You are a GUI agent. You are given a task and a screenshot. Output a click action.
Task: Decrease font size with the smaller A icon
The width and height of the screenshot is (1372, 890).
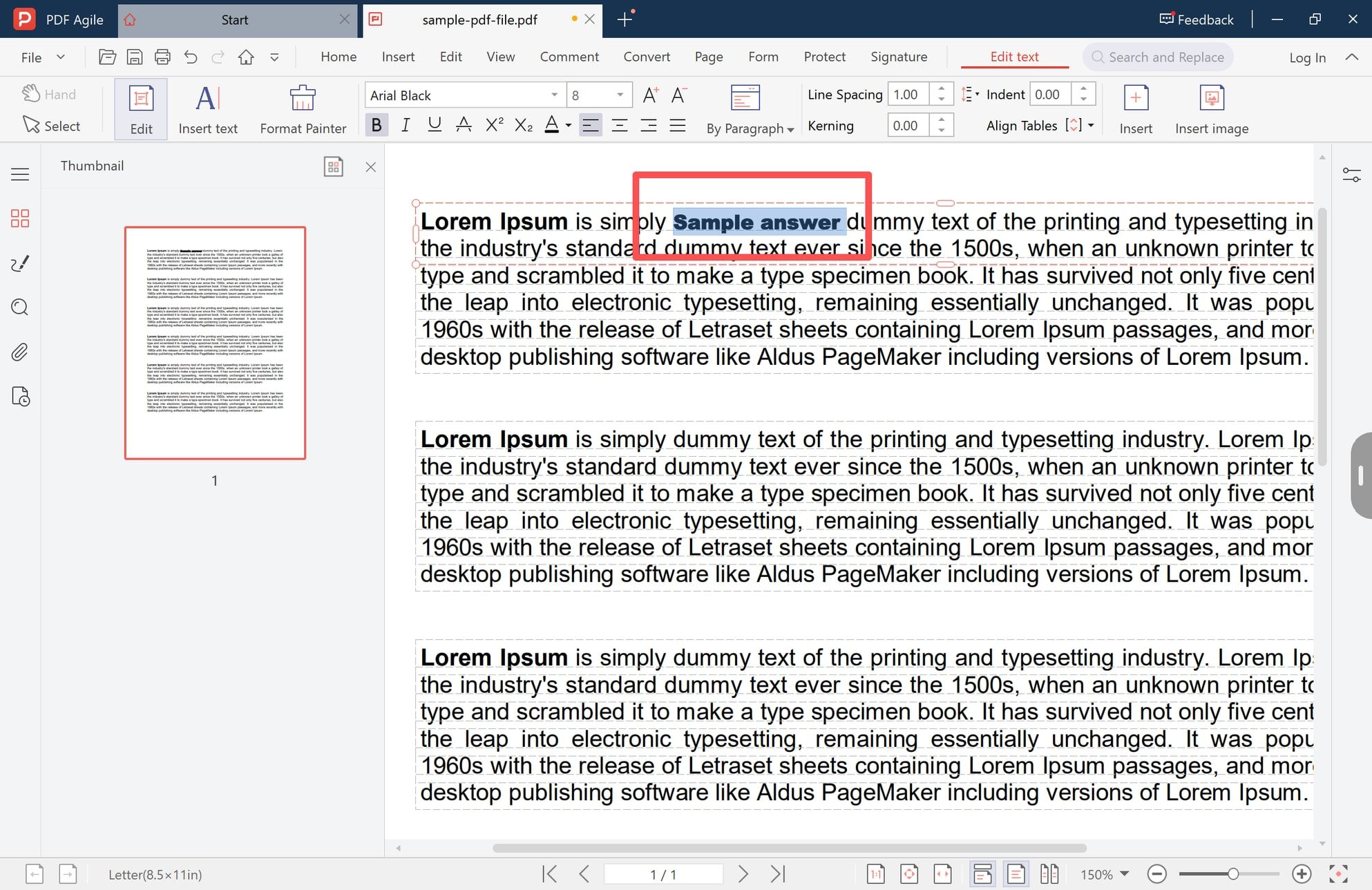tap(678, 95)
